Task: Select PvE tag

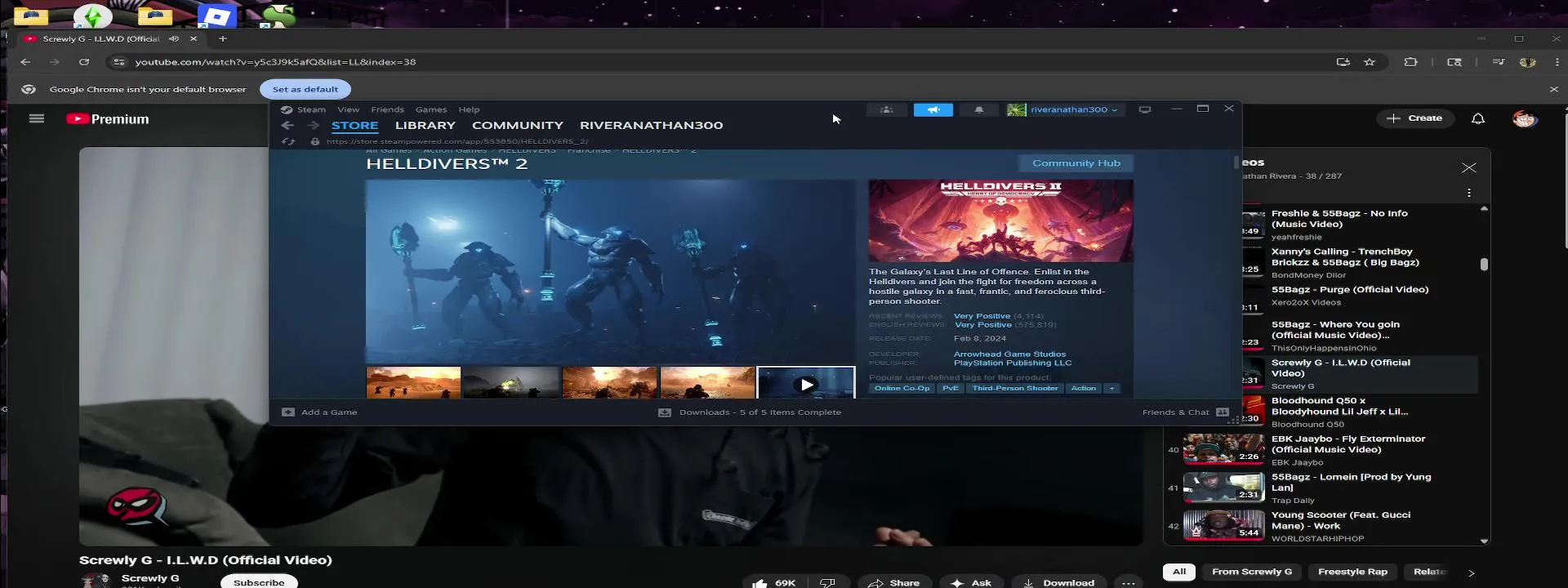Action: [x=950, y=388]
